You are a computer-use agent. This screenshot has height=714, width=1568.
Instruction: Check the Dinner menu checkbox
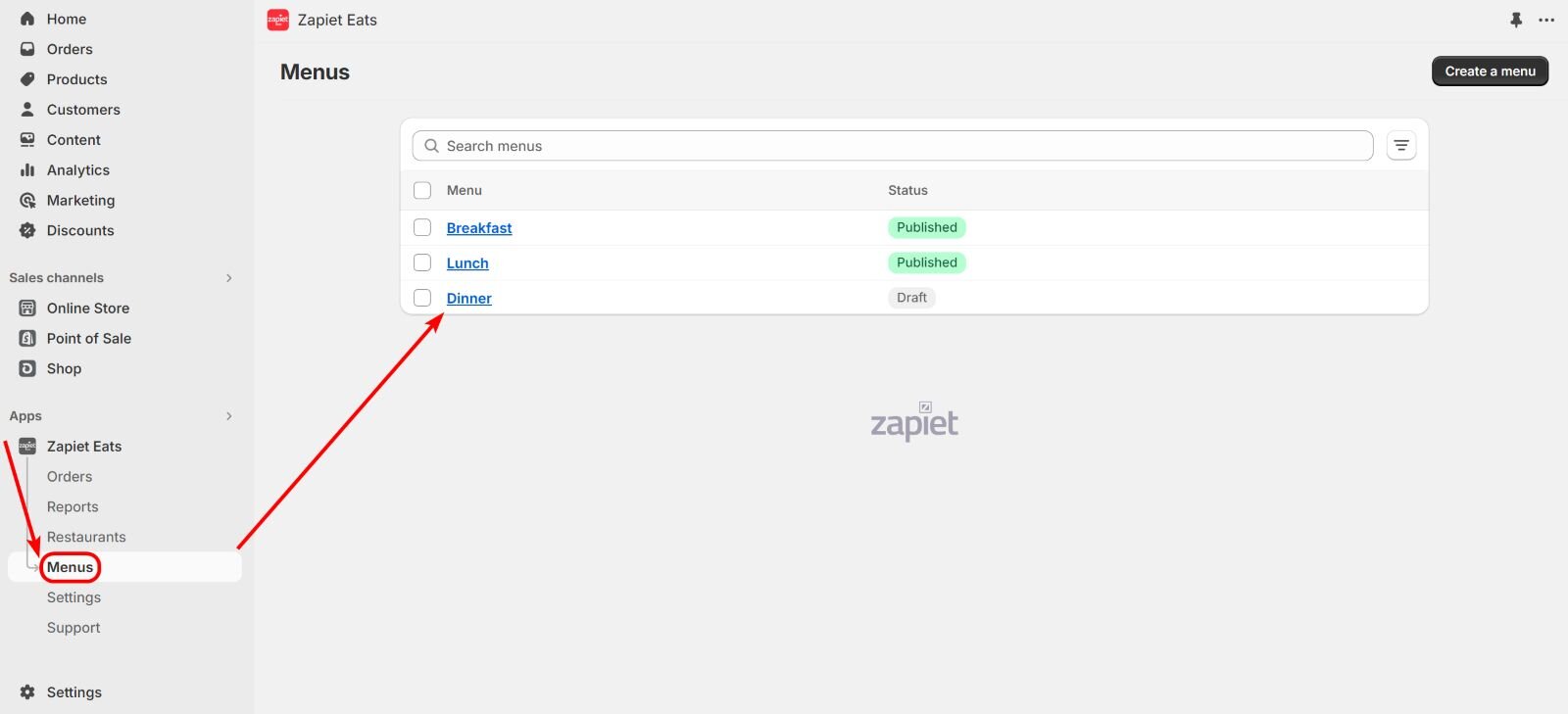tap(422, 298)
